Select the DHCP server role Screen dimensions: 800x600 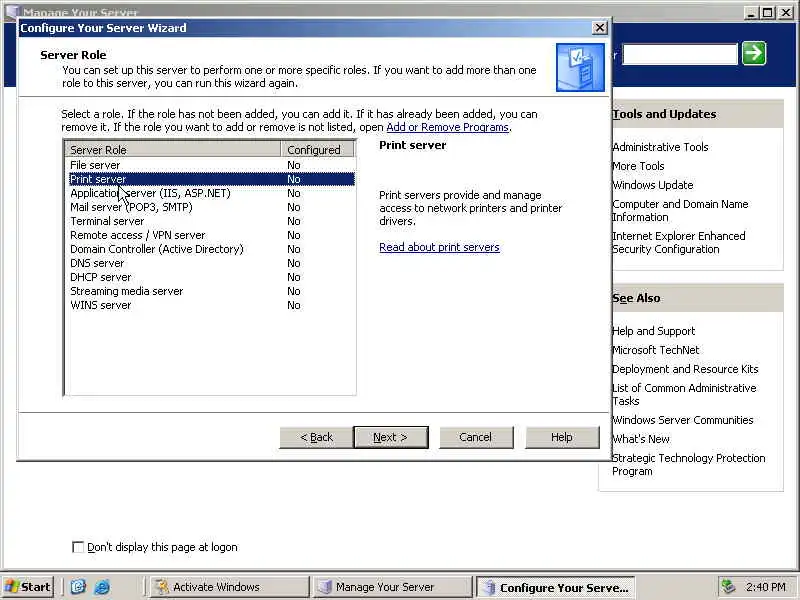[x=210, y=277]
